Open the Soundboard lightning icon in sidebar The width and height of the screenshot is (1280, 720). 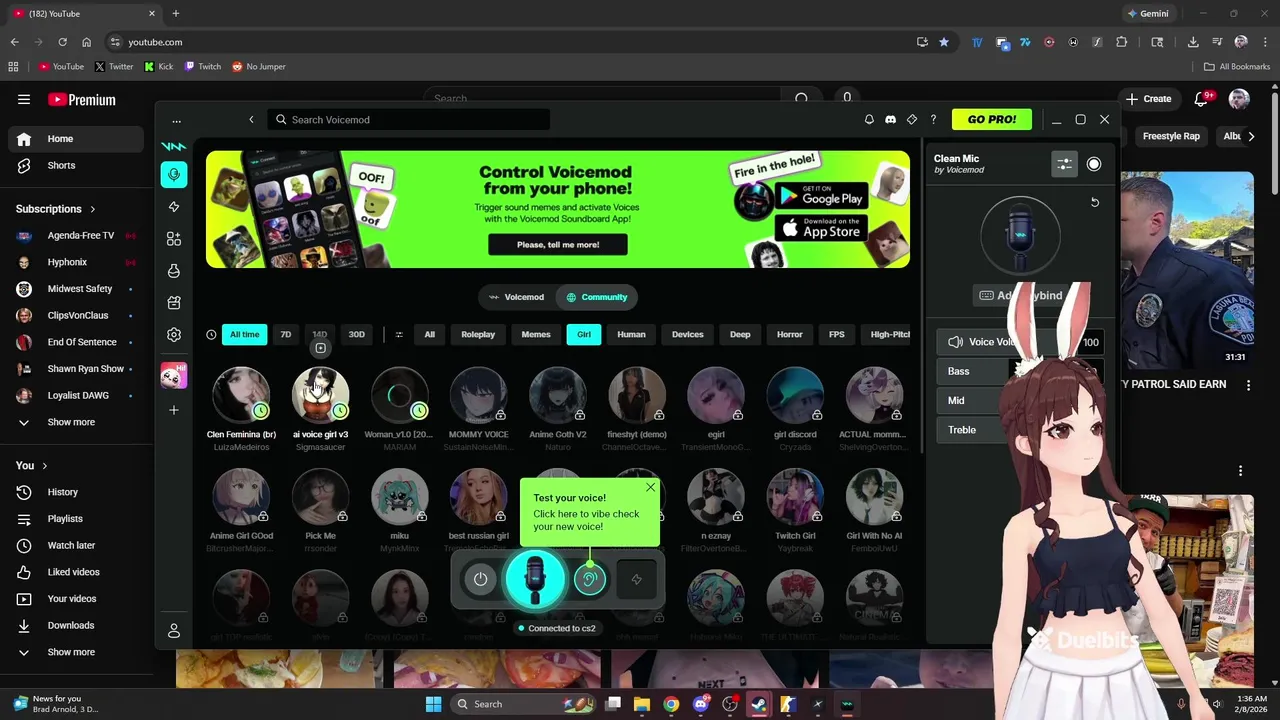pyautogui.click(x=174, y=207)
